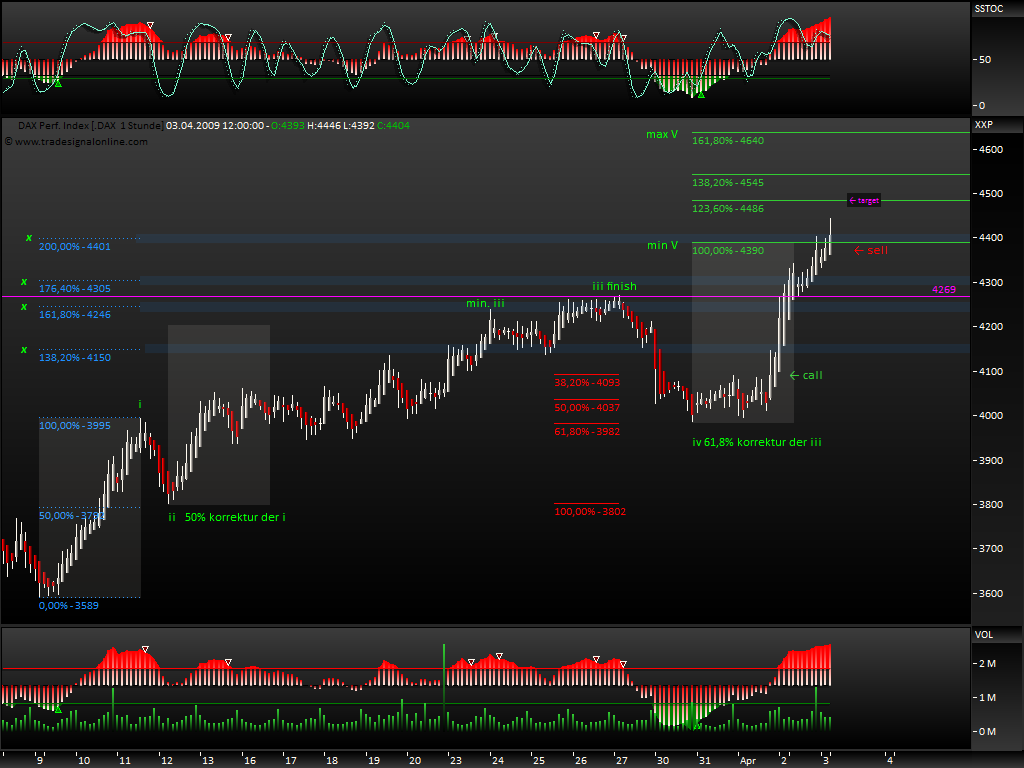
Task: Click the 50 level on stochastic axis
Action: 985,59
